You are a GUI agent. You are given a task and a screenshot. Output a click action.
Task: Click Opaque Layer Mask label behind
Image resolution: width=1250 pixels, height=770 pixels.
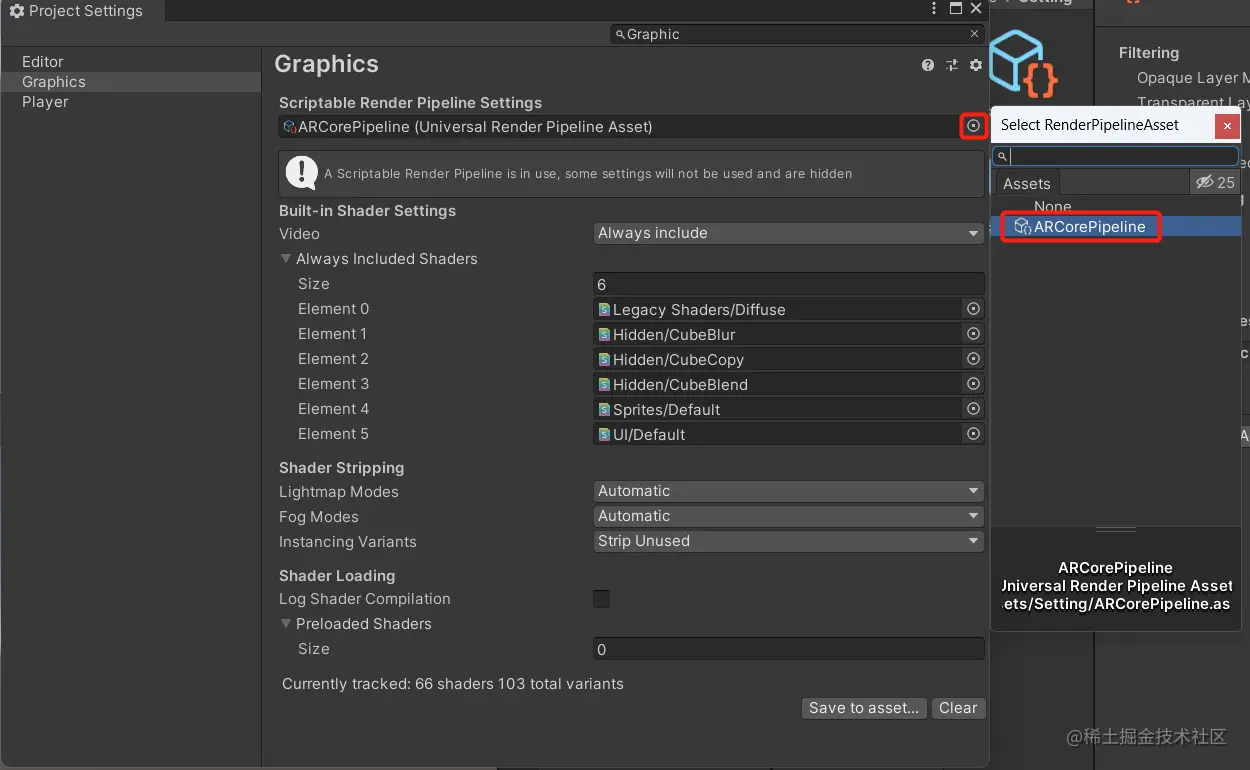click(1193, 78)
